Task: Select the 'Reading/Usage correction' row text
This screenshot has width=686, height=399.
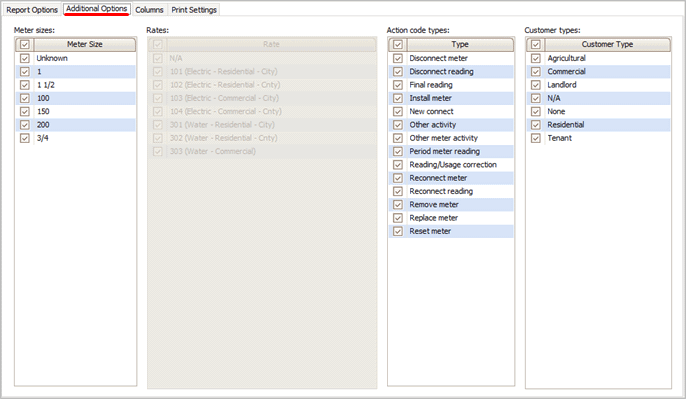Action: click(453, 165)
